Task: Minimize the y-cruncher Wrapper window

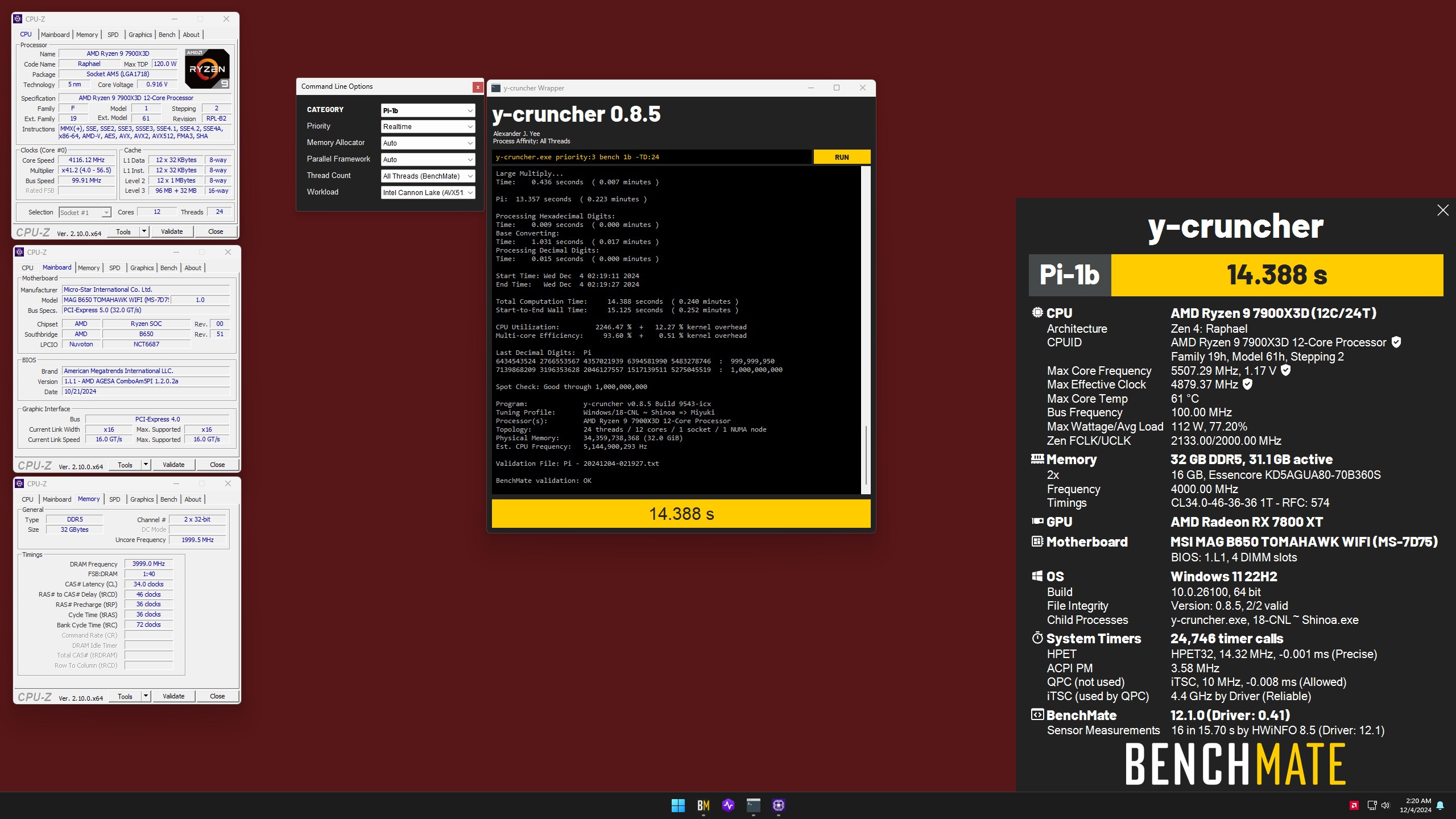Action: [811, 88]
